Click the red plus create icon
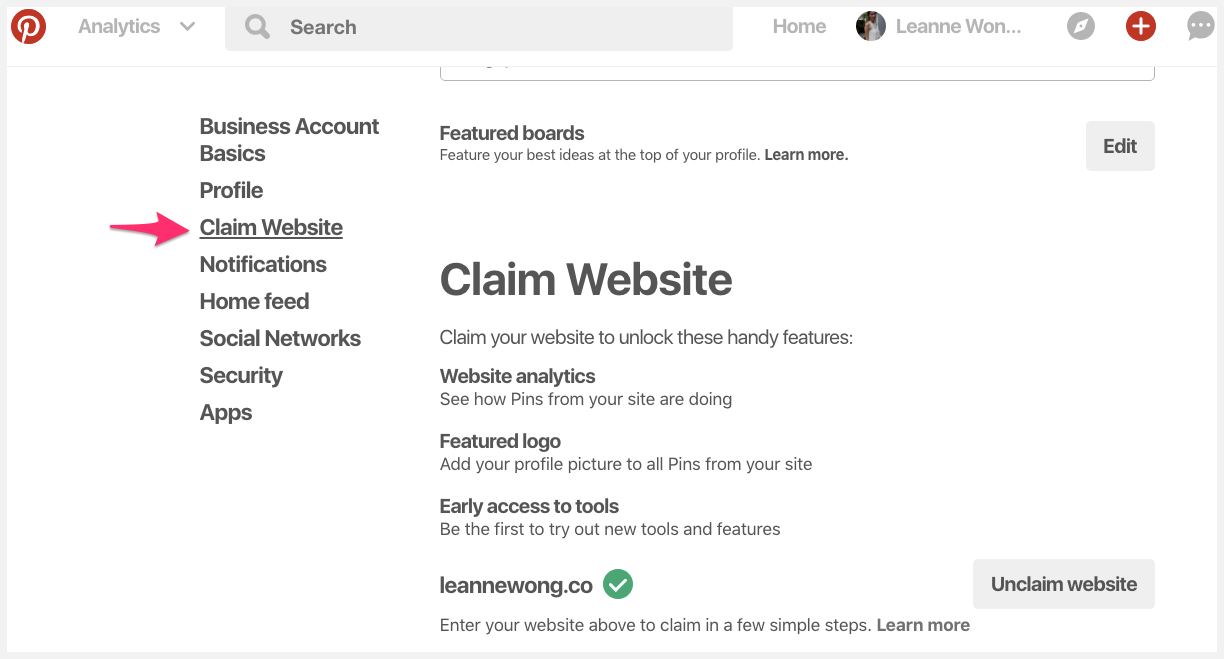The width and height of the screenshot is (1224, 659). click(x=1140, y=26)
